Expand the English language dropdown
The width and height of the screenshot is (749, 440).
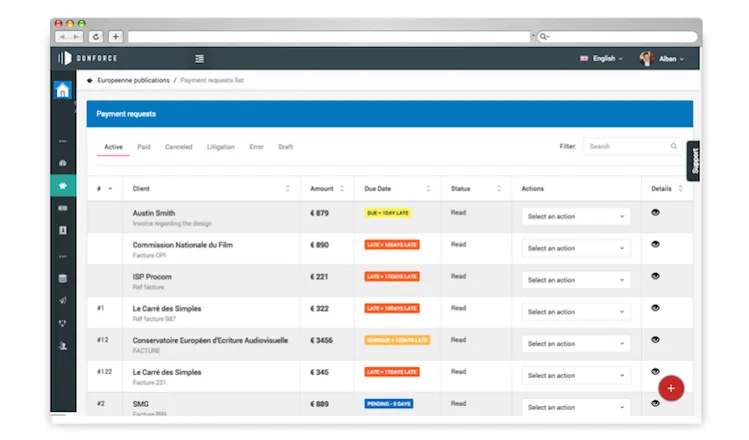601,58
